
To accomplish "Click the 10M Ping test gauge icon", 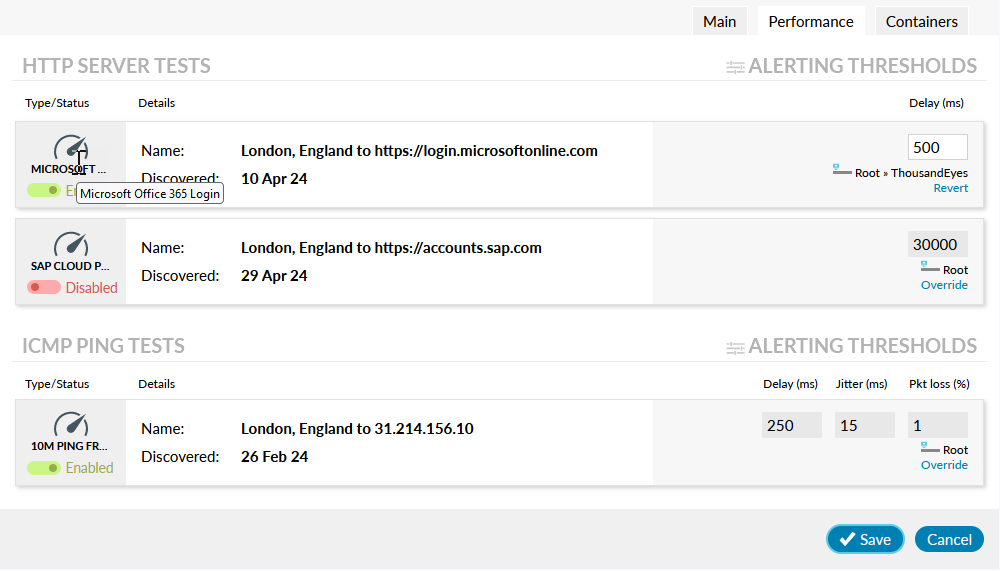I will point(70,425).
